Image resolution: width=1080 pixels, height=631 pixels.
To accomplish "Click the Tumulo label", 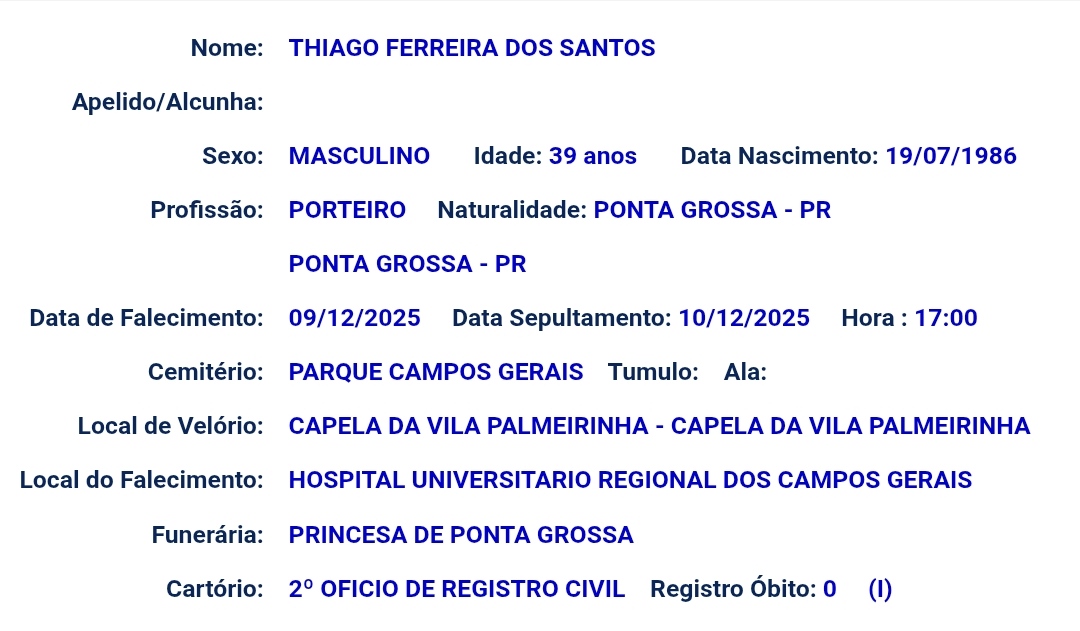I will tap(653, 372).
